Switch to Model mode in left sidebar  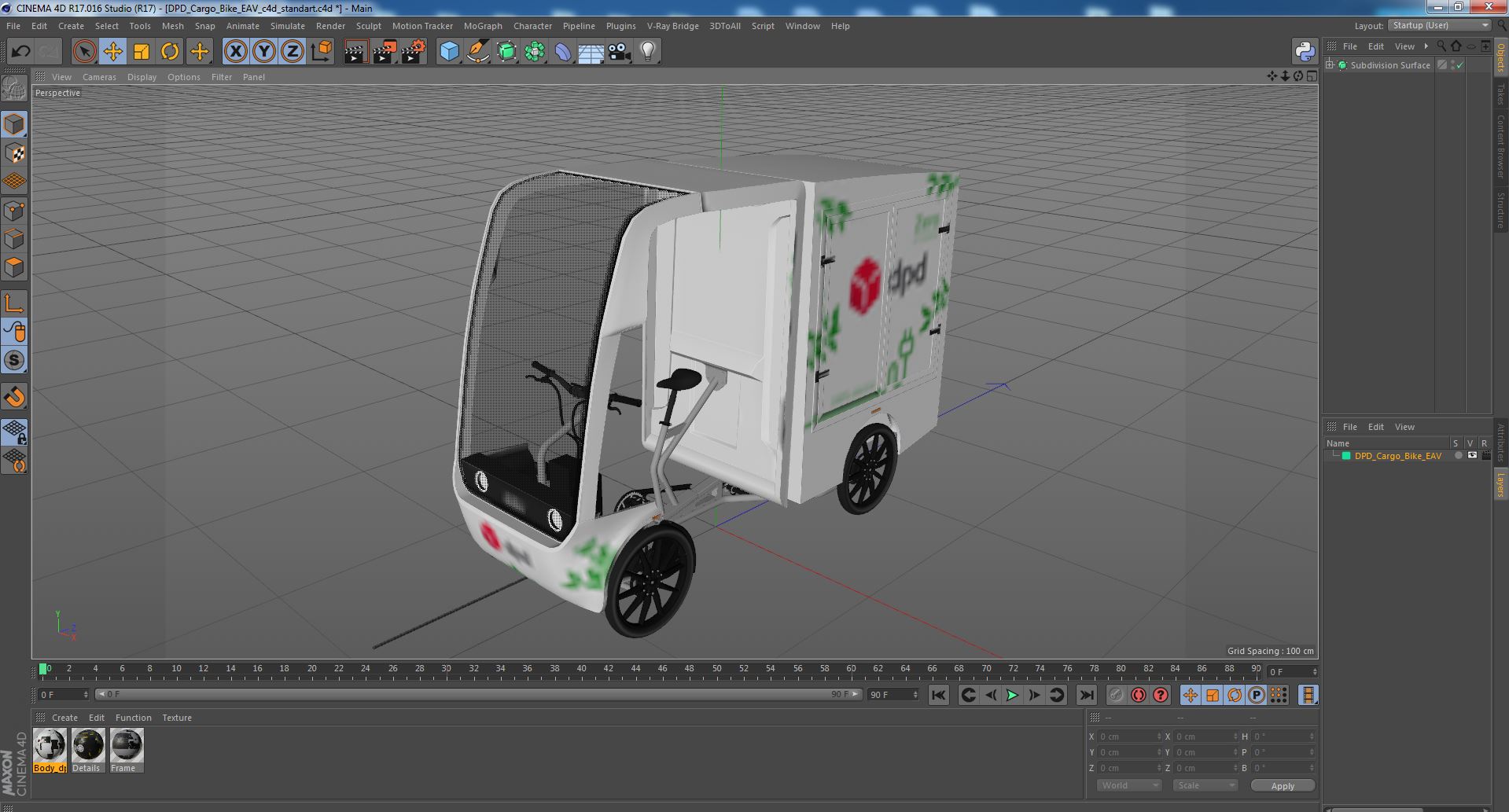click(x=14, y=124)
